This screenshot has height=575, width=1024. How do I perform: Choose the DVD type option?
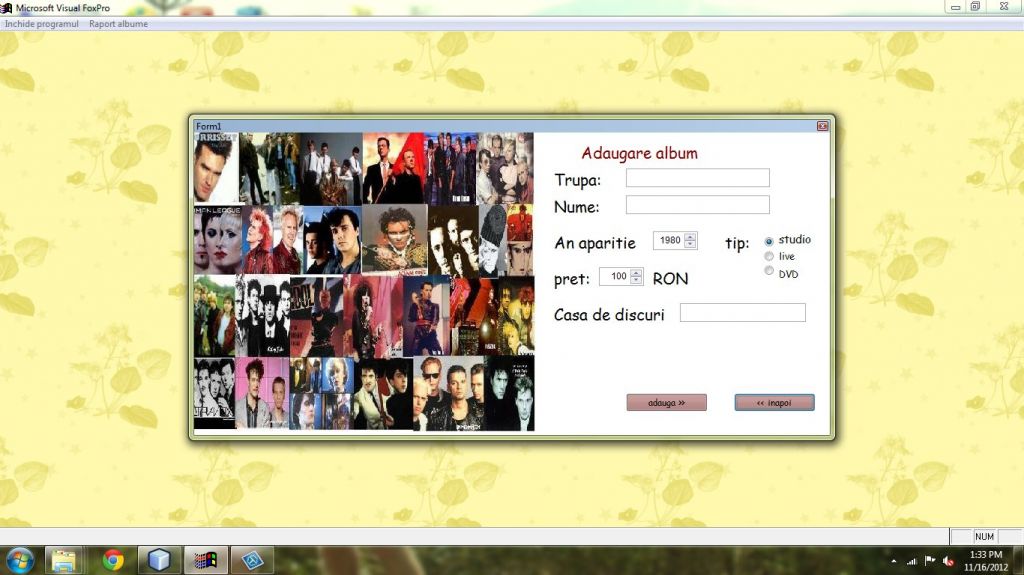[769, 271]
